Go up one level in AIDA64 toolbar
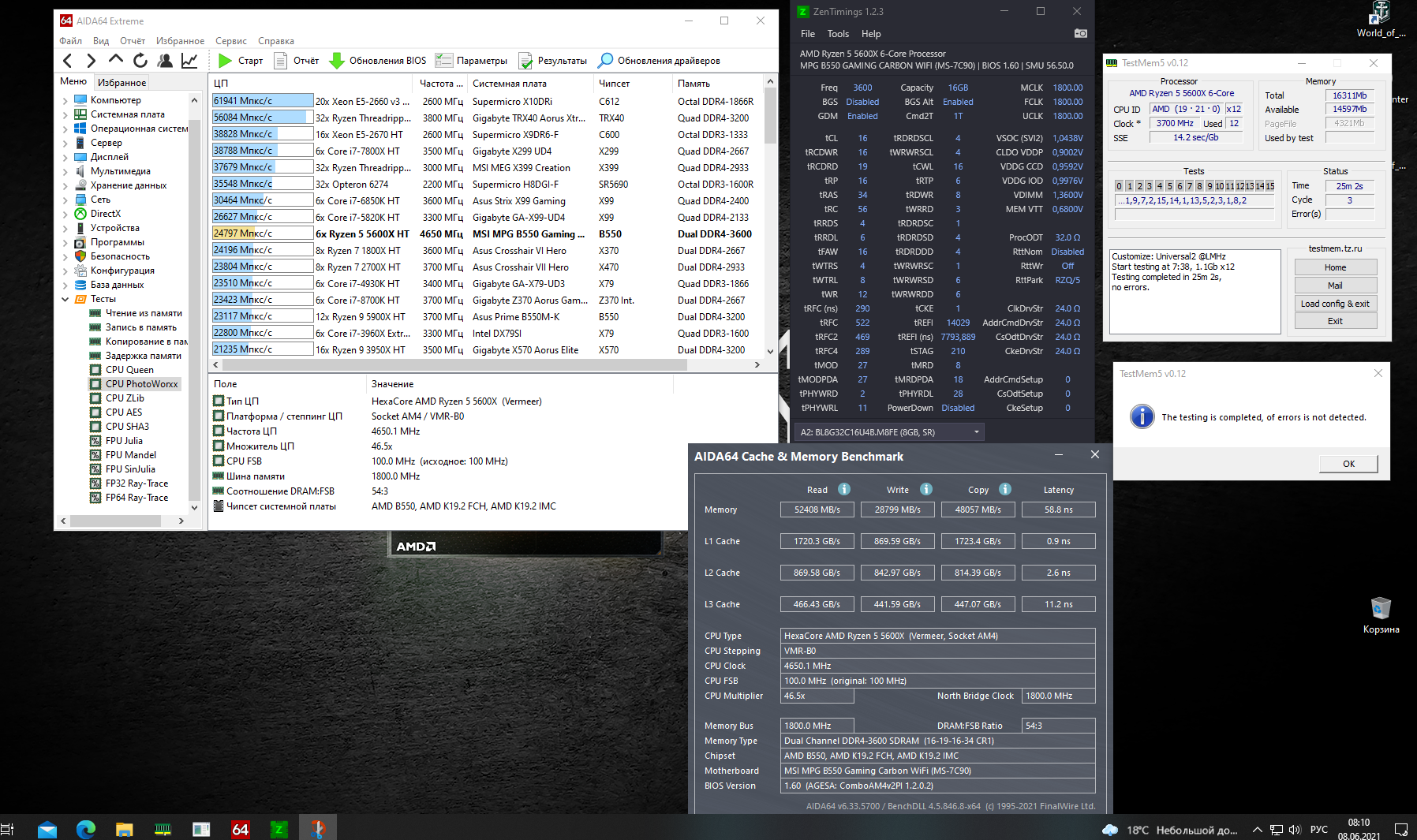Image resolution: width=1417 pixels, height=840 pixels. click(x=116, y=60)
